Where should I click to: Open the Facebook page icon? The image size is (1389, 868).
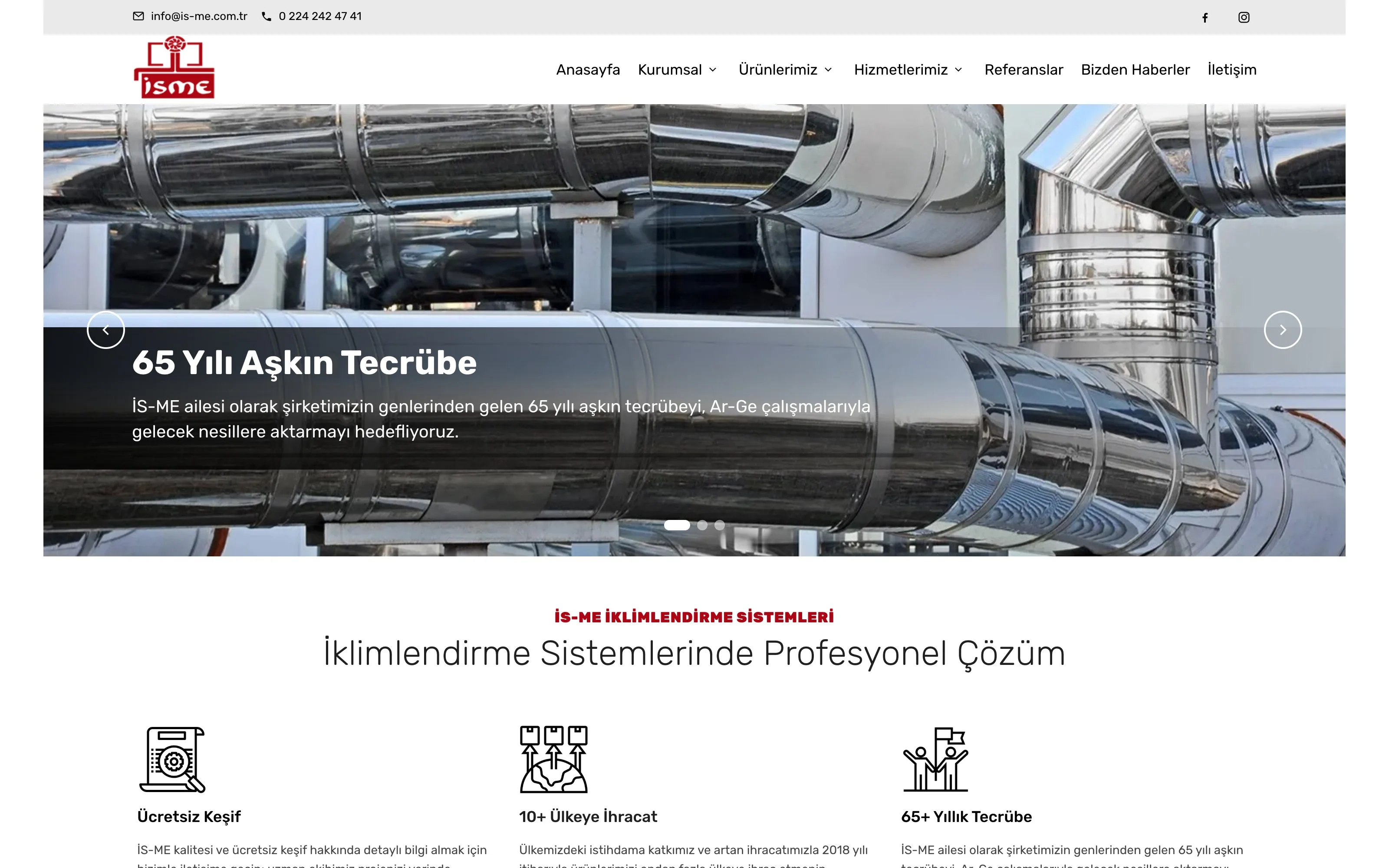coord(1205,17)
